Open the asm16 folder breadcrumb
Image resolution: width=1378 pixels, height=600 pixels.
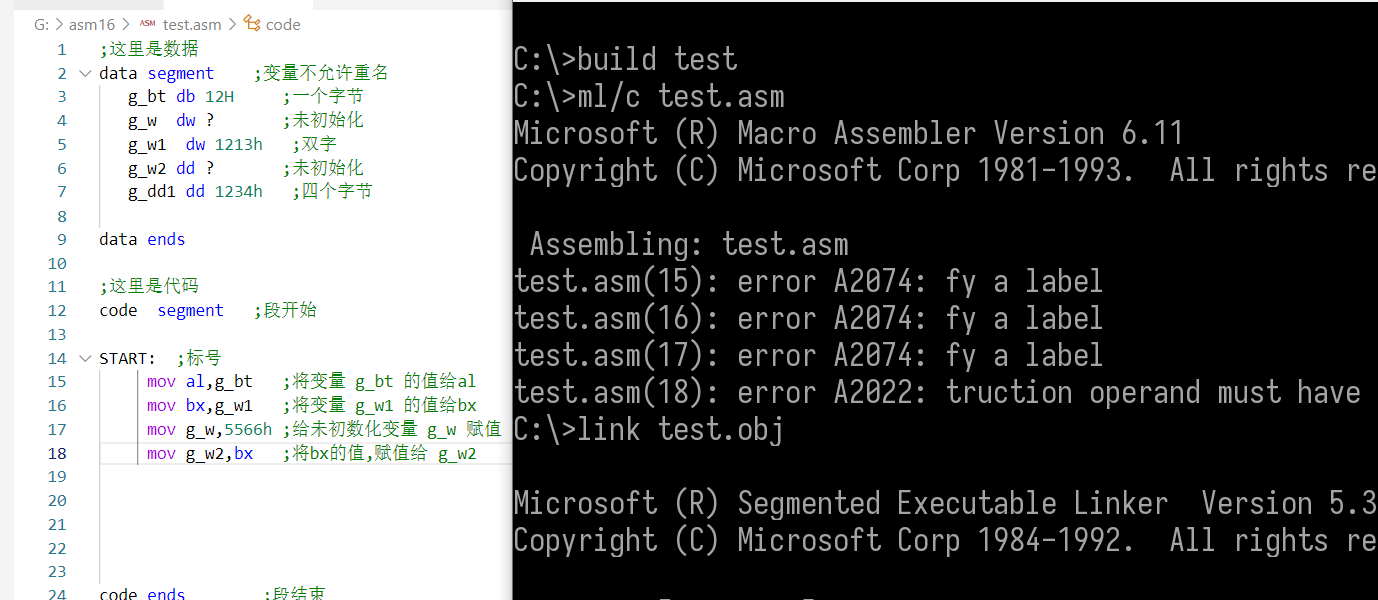coord(92,24)
